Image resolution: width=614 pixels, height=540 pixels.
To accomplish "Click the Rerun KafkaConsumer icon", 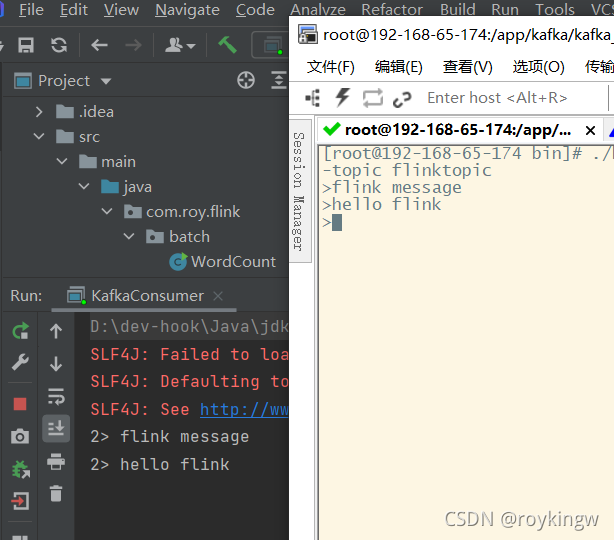I will (x=20, y=331).
